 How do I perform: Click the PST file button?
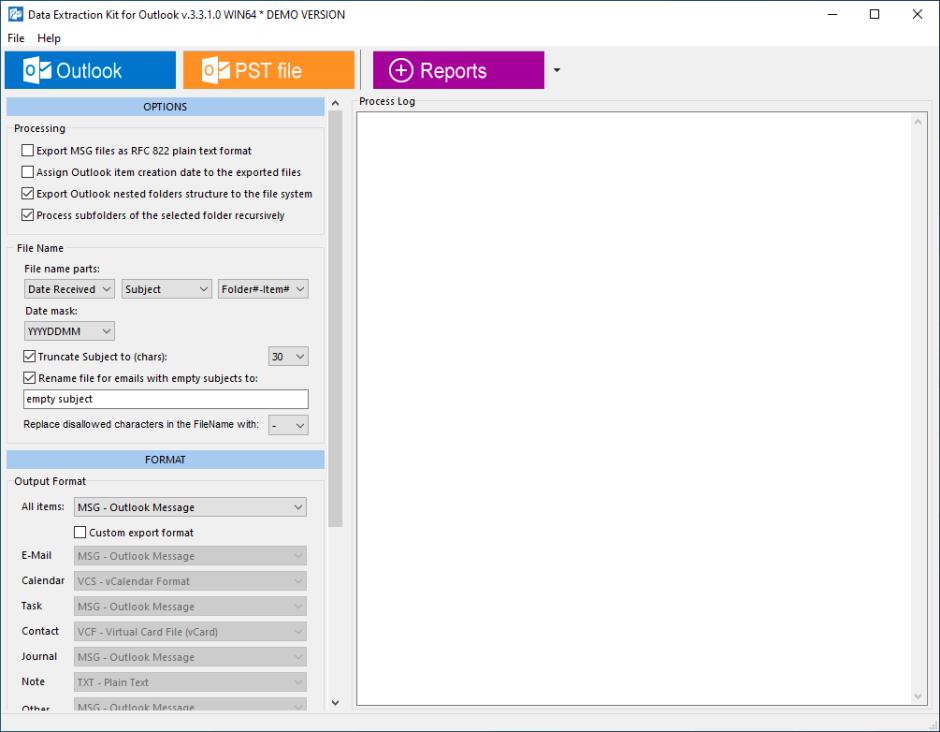tap(269, 70)
